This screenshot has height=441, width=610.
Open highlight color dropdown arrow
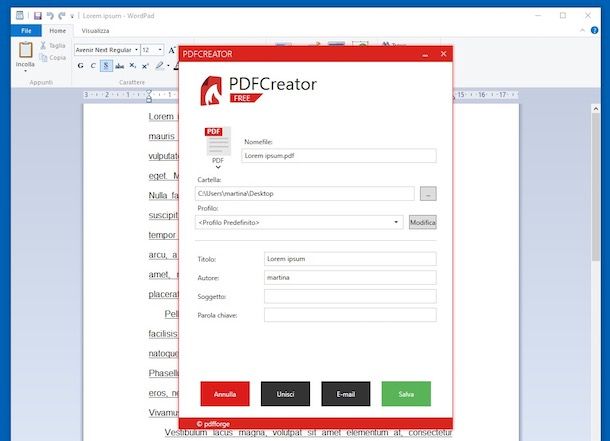(x=168, y=66)
